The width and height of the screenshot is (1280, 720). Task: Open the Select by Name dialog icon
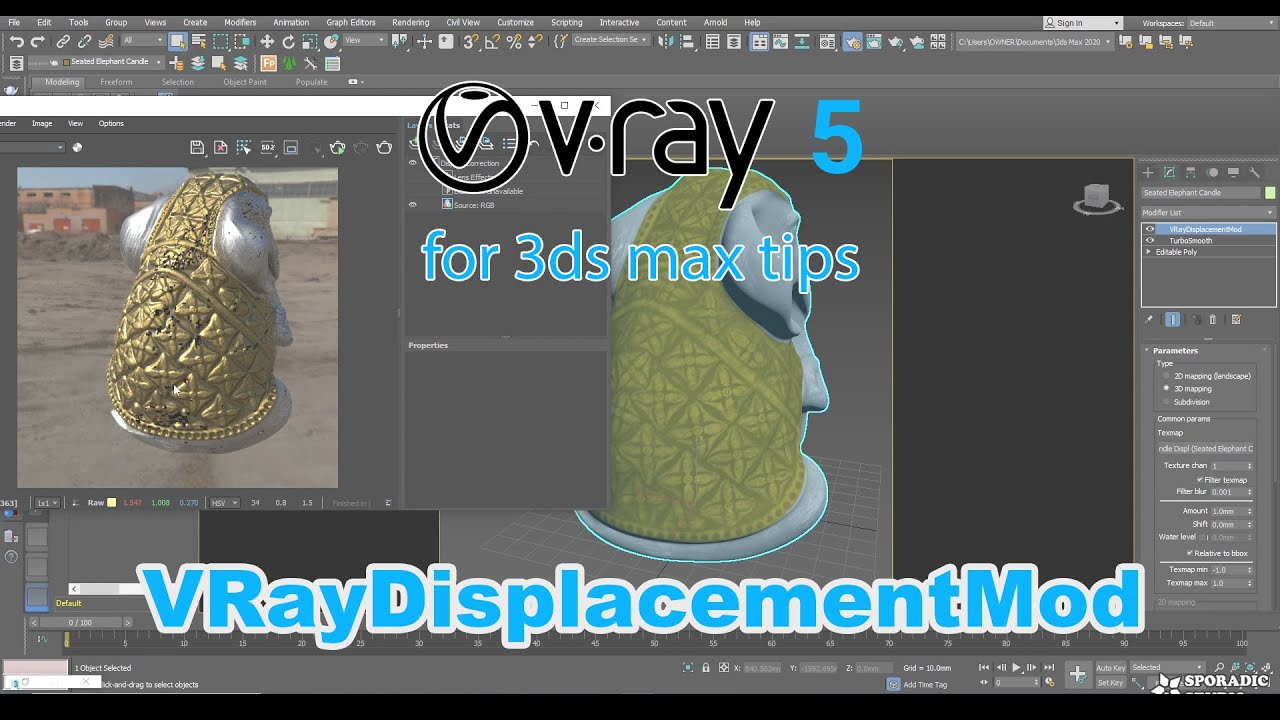click(x=198, y=41)
